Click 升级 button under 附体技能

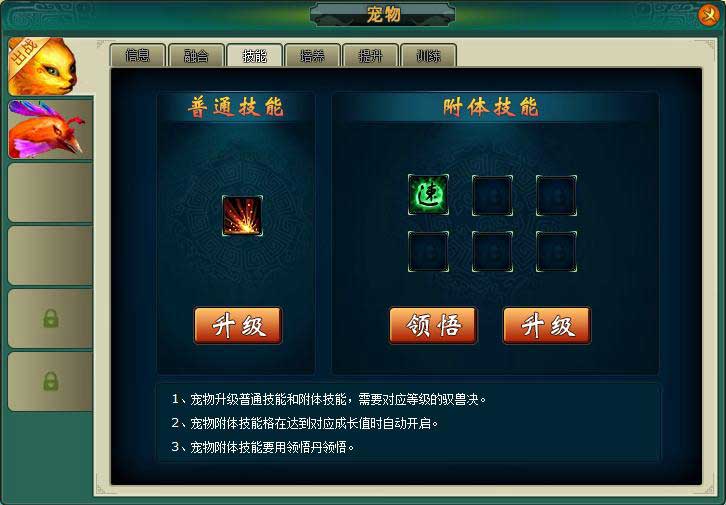[547, 325]
